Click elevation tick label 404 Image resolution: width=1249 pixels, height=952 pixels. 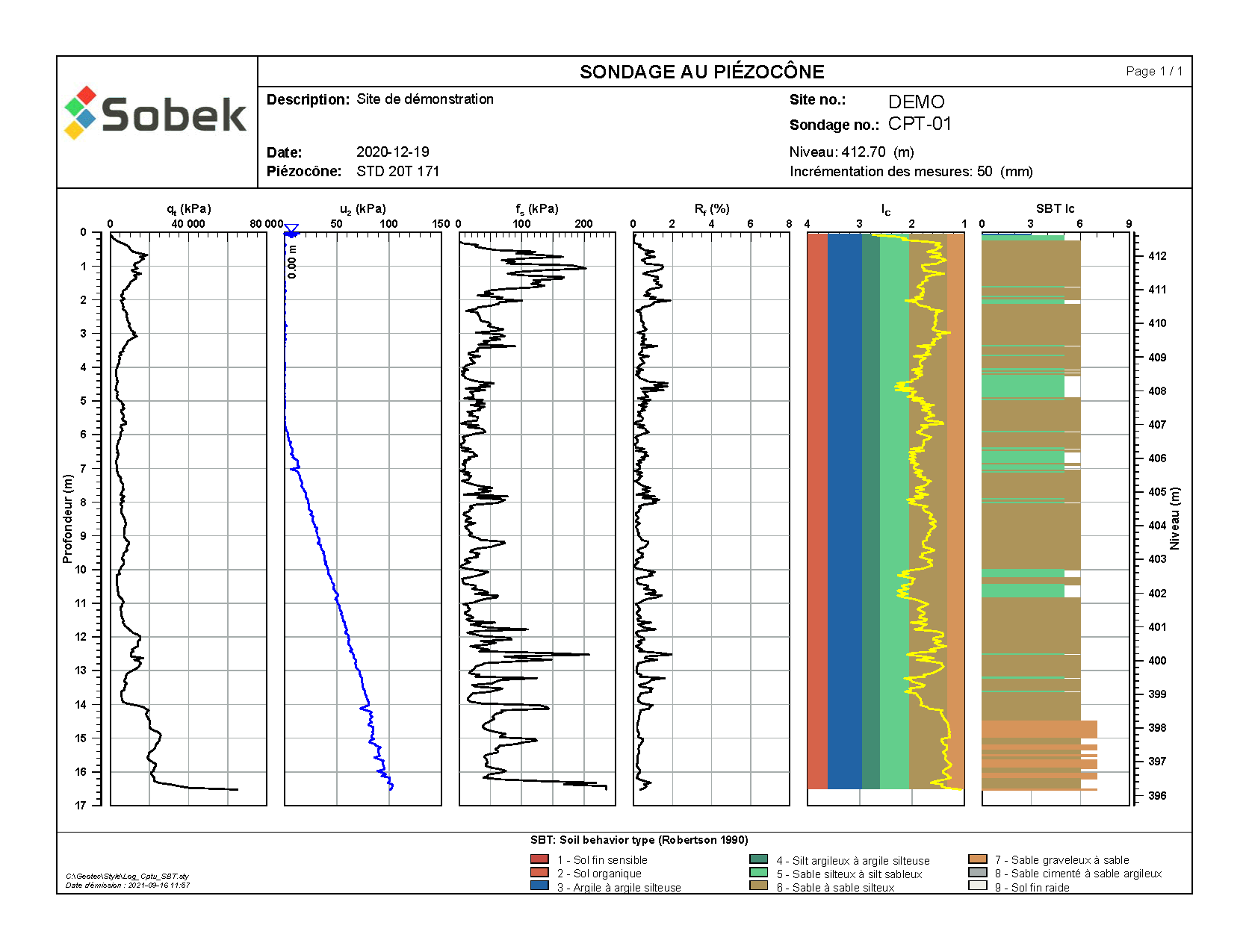pyautogui.click(x=1157, y=526)
